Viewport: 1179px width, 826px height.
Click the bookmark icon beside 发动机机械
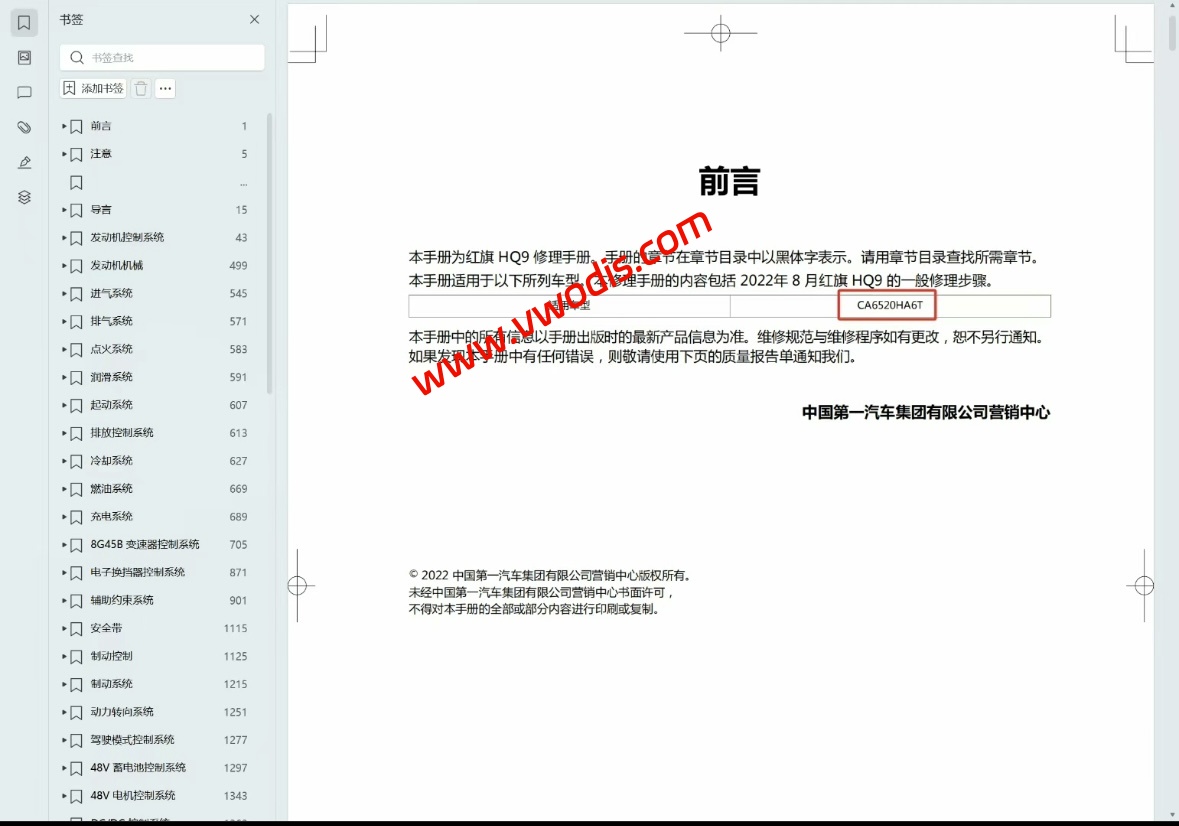pos(76,266)
